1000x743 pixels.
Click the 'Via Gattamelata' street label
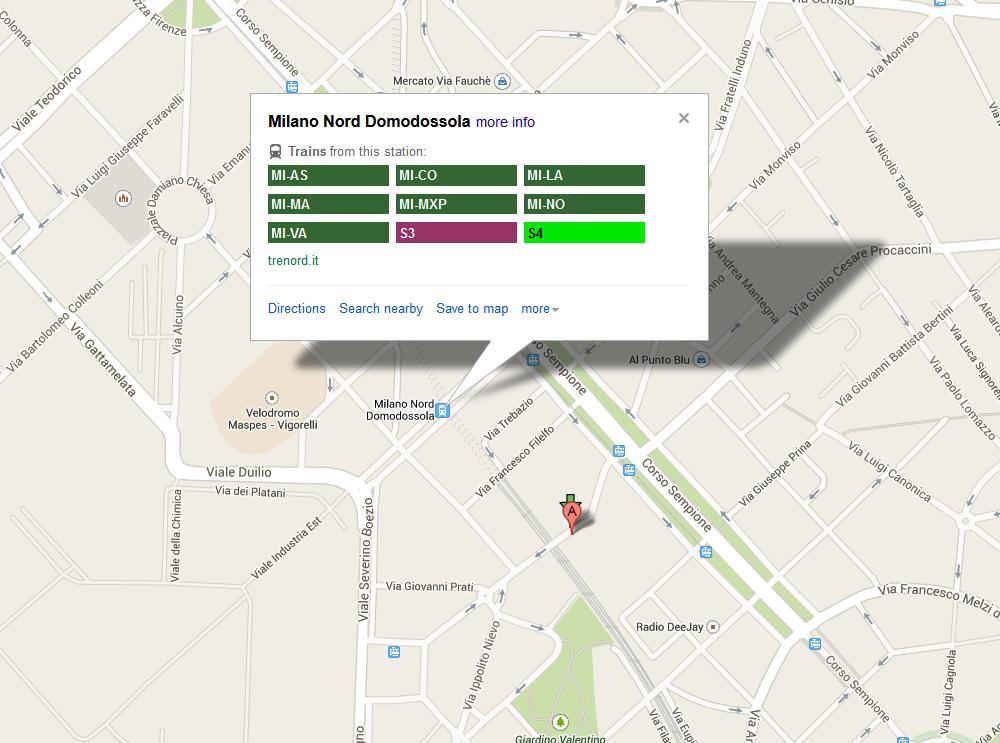102,360
